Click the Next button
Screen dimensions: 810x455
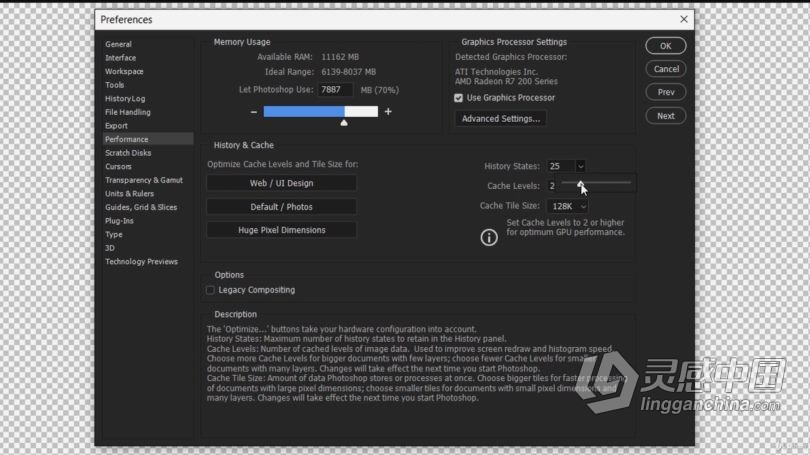(665, 116)
